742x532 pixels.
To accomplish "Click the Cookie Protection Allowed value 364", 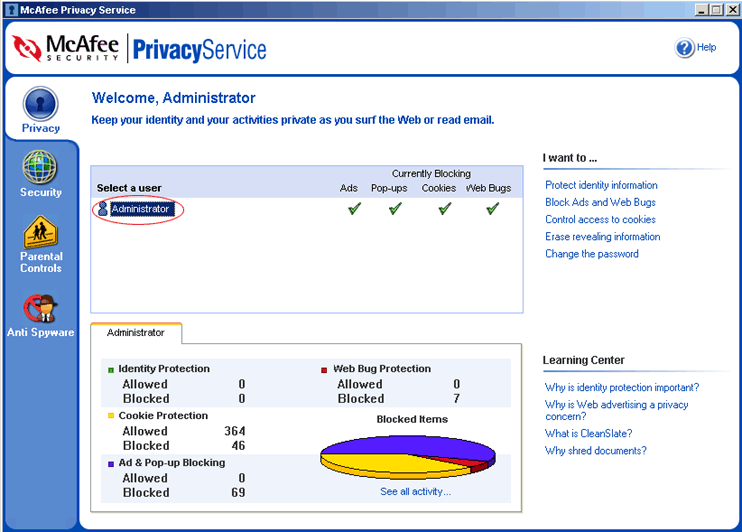I will point(235,431).
